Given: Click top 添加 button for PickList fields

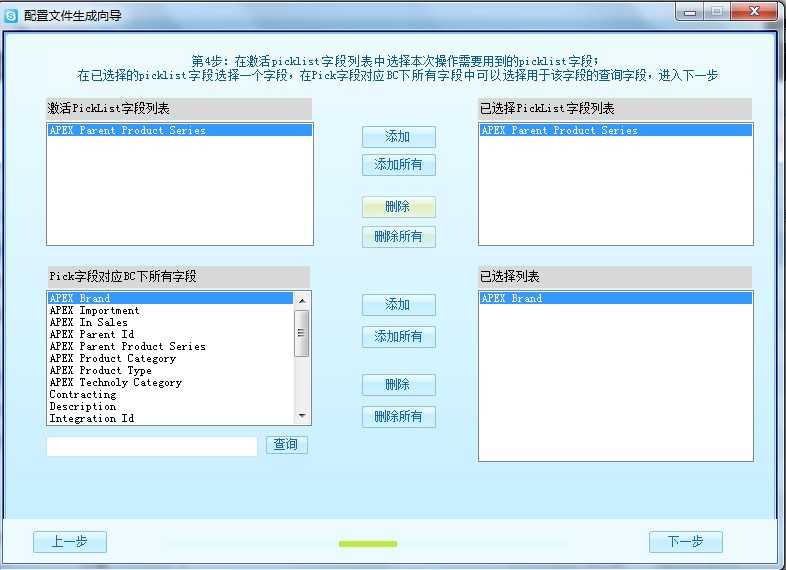Looking at the screenshot, I should pyautogui.click(x=399, y=137).
